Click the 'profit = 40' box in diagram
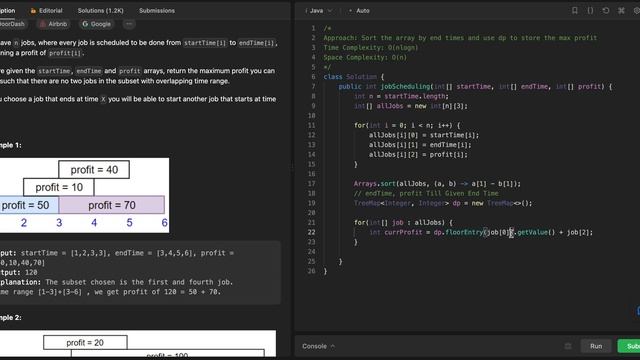Screen dimensions: 640x360 click(94, 169)
